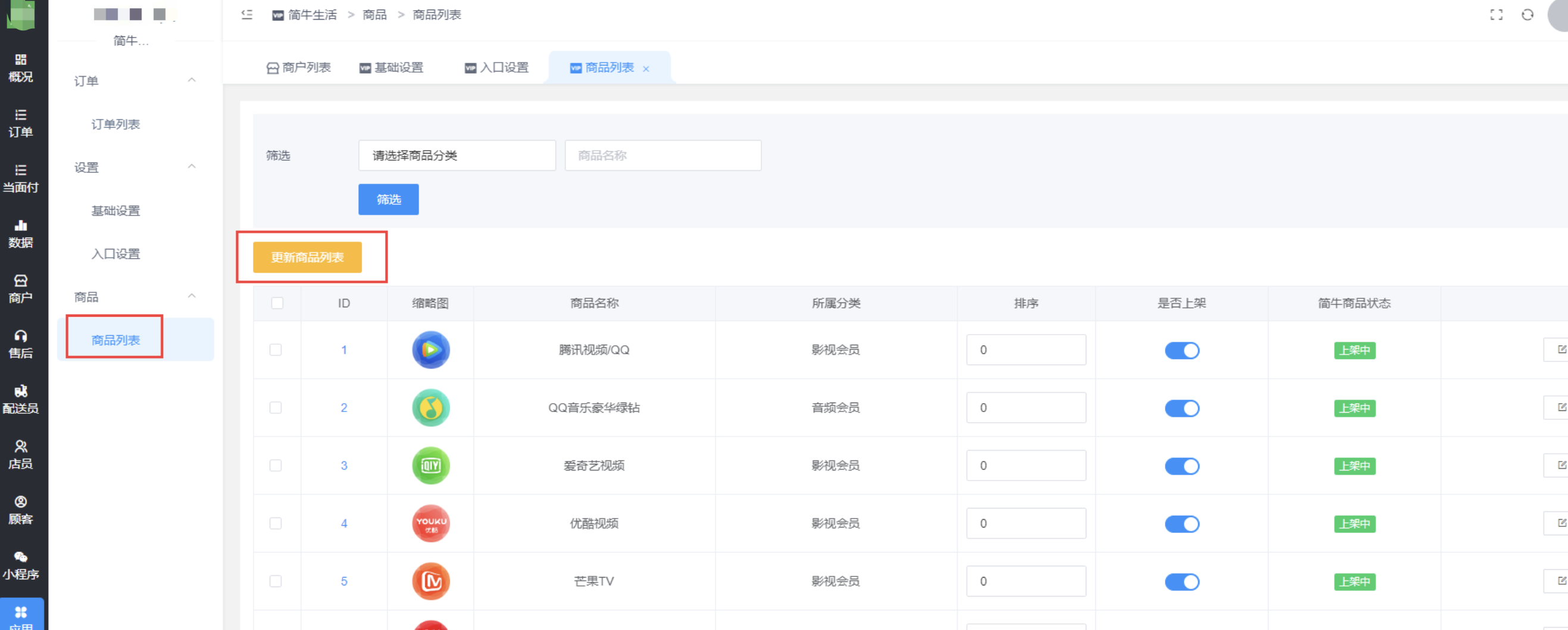Check the QQ音乐豪华绿钻 row checkbox
This screenshot has width=1568, height=630.
click(276, 407)
